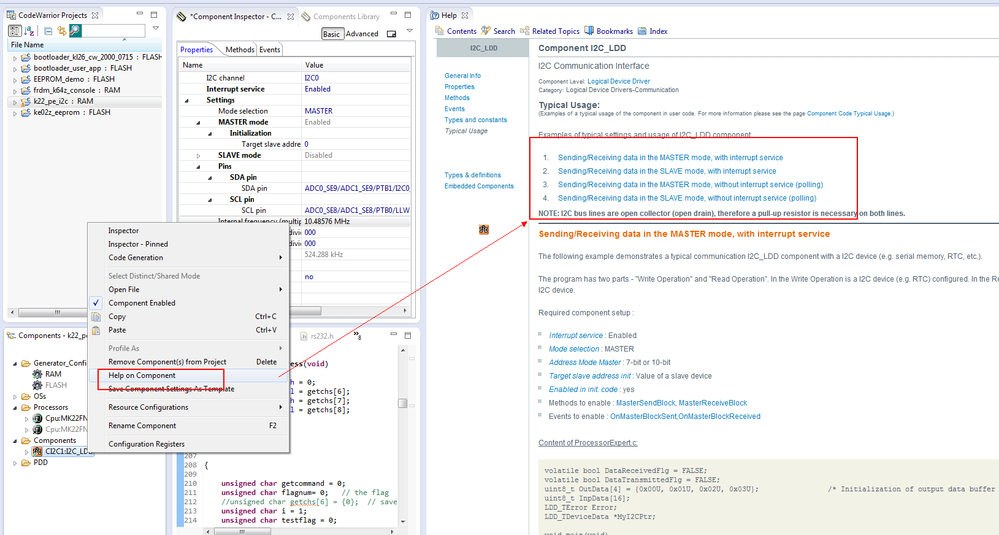Viewport: 999px width, 535px height.
Task: Choose Inspector - Pinned from context menu
Action: point(188,245)
